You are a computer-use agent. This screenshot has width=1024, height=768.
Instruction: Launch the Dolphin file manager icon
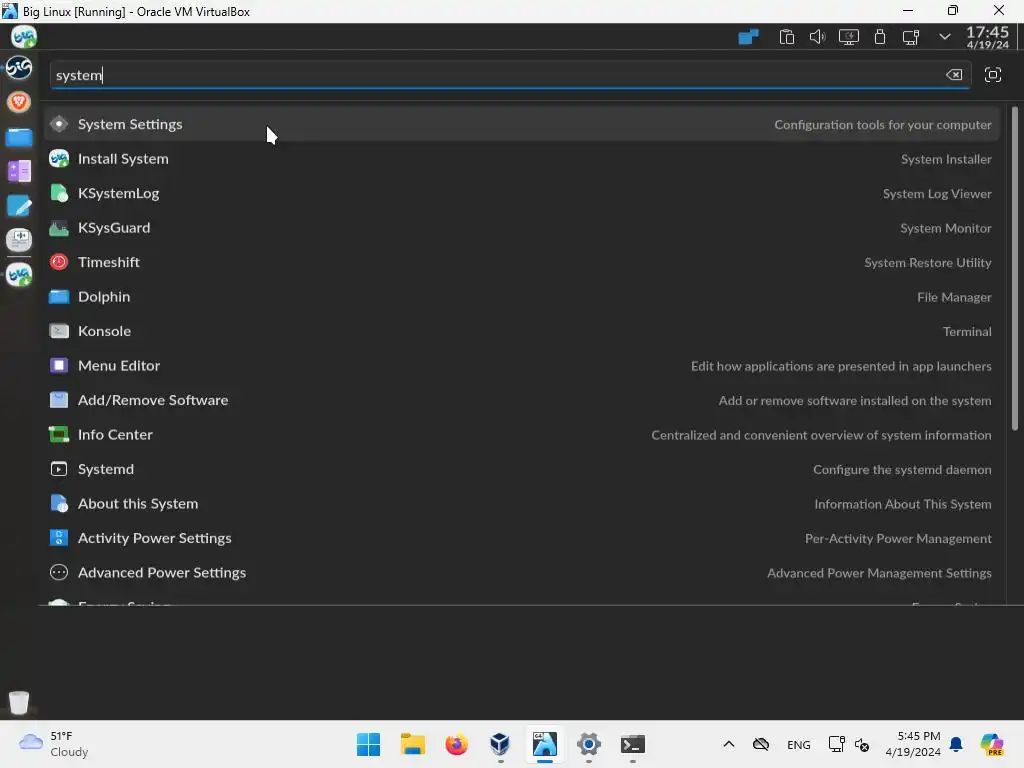[x=59, y=297]
